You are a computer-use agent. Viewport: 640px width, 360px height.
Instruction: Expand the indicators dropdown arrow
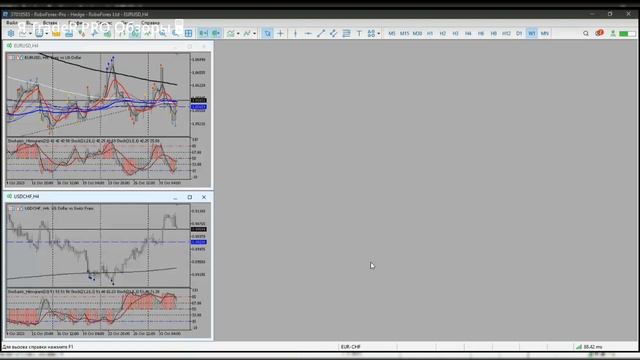point(238,33)
